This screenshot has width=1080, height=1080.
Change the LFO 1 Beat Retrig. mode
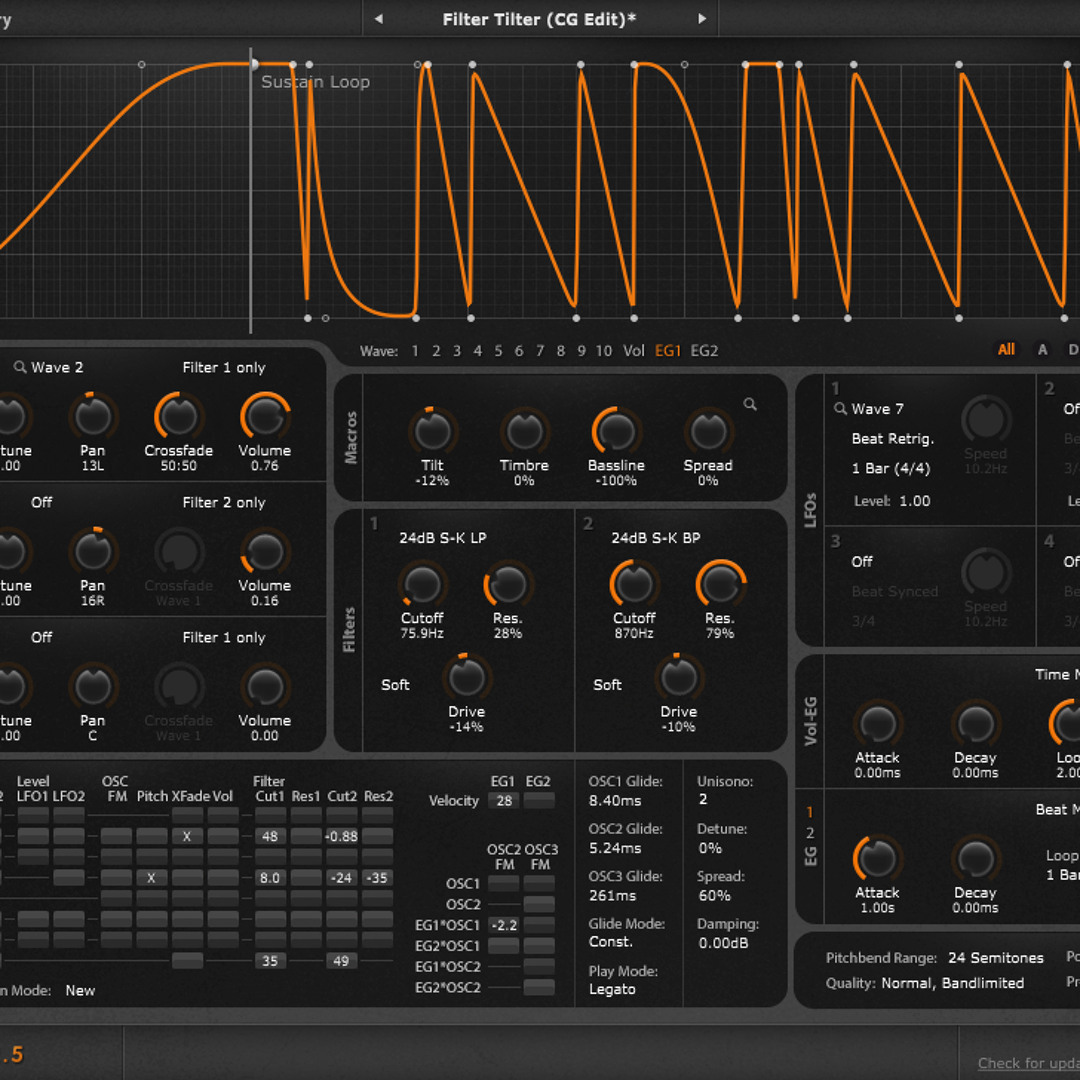coord(892,439)
